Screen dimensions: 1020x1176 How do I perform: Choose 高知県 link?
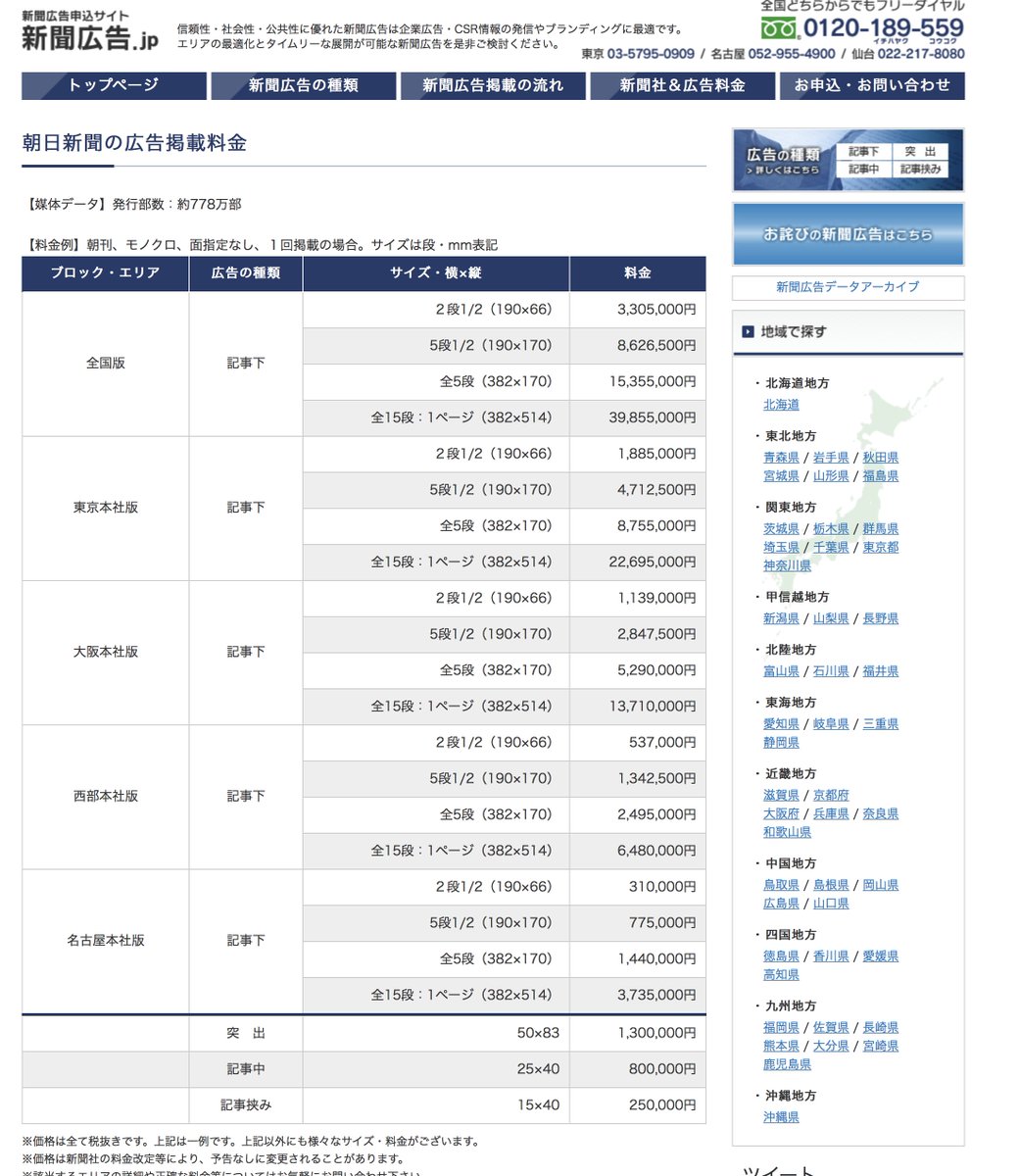pos(782,976)
